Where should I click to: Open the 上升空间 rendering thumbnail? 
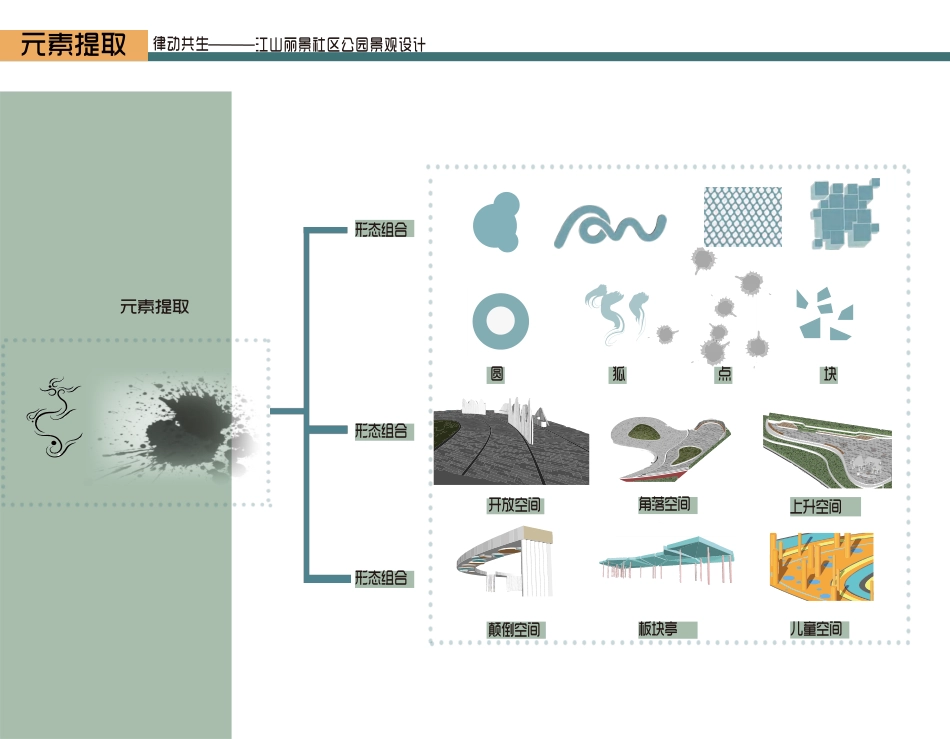coord(826,450)
